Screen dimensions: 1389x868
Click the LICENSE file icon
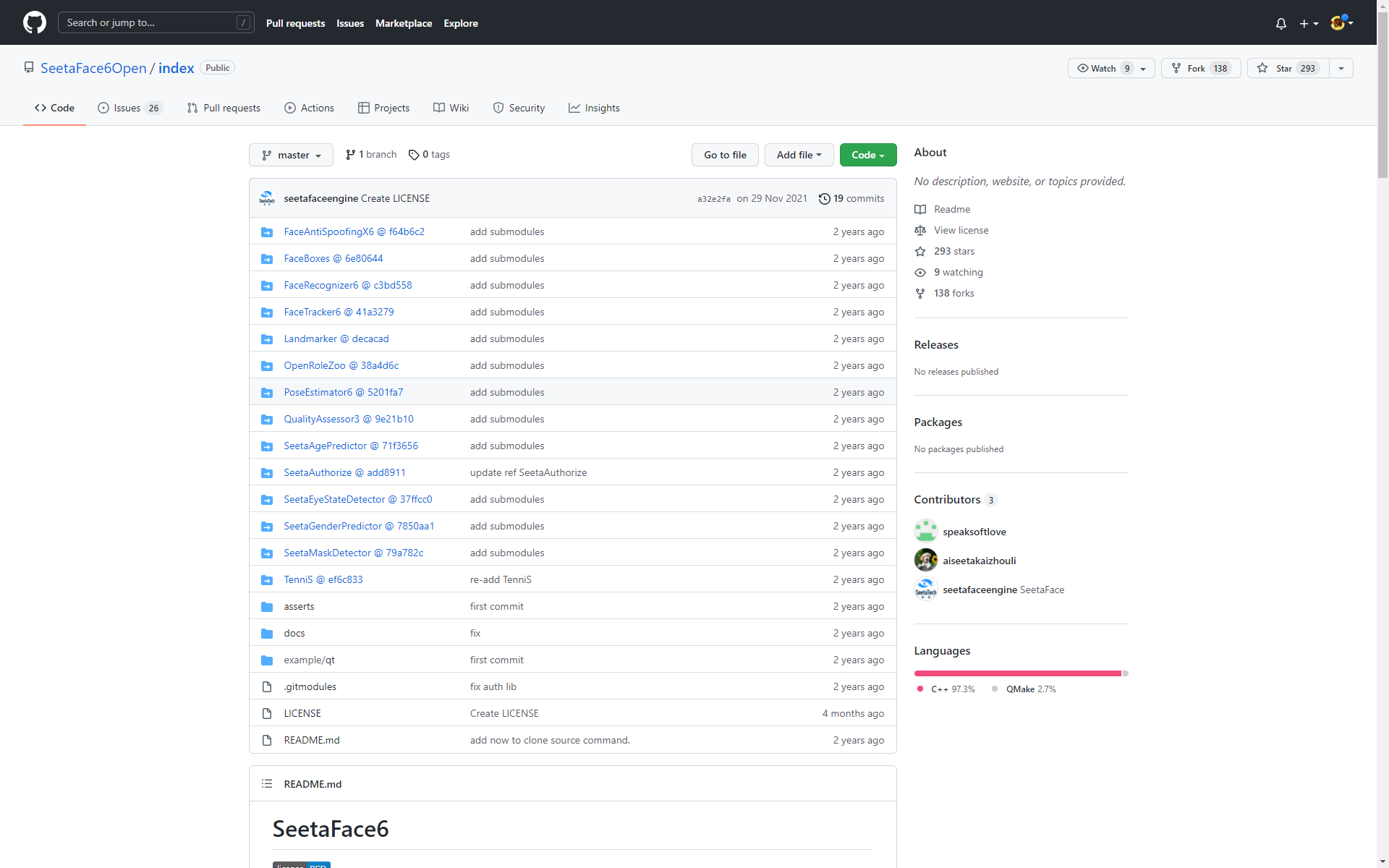point(267,713)
